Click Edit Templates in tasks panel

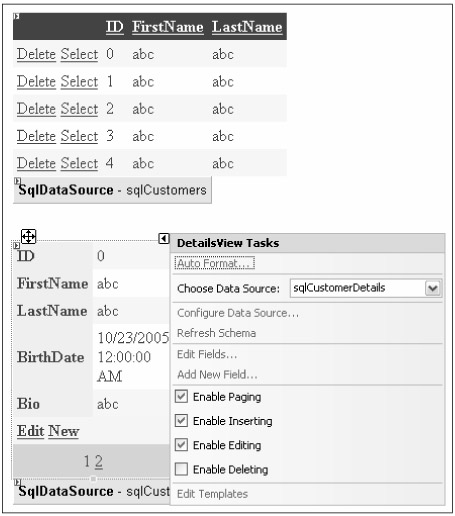pyautogui.click(x=212, y=494)
